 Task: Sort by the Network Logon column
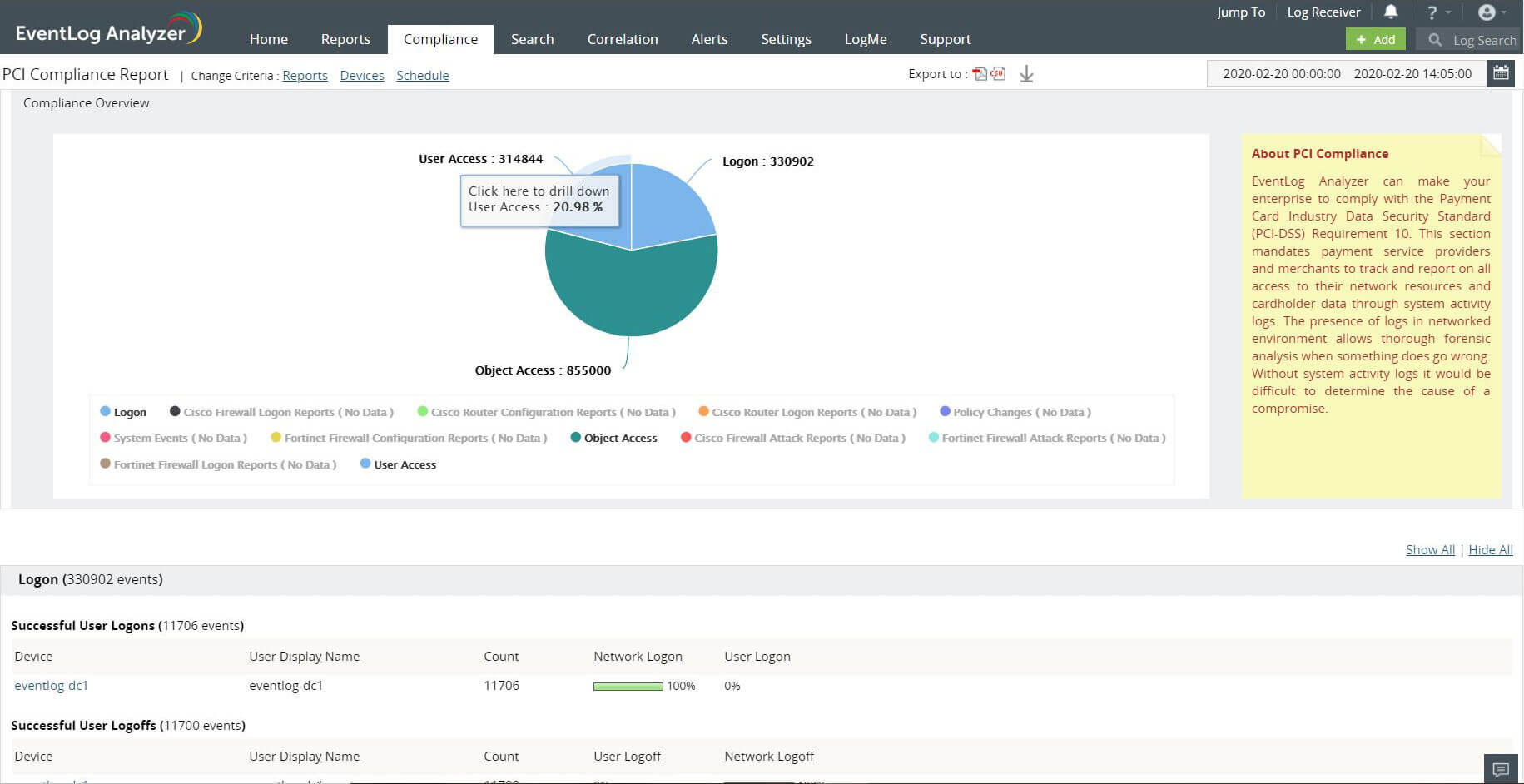click(x=638, y=657)
